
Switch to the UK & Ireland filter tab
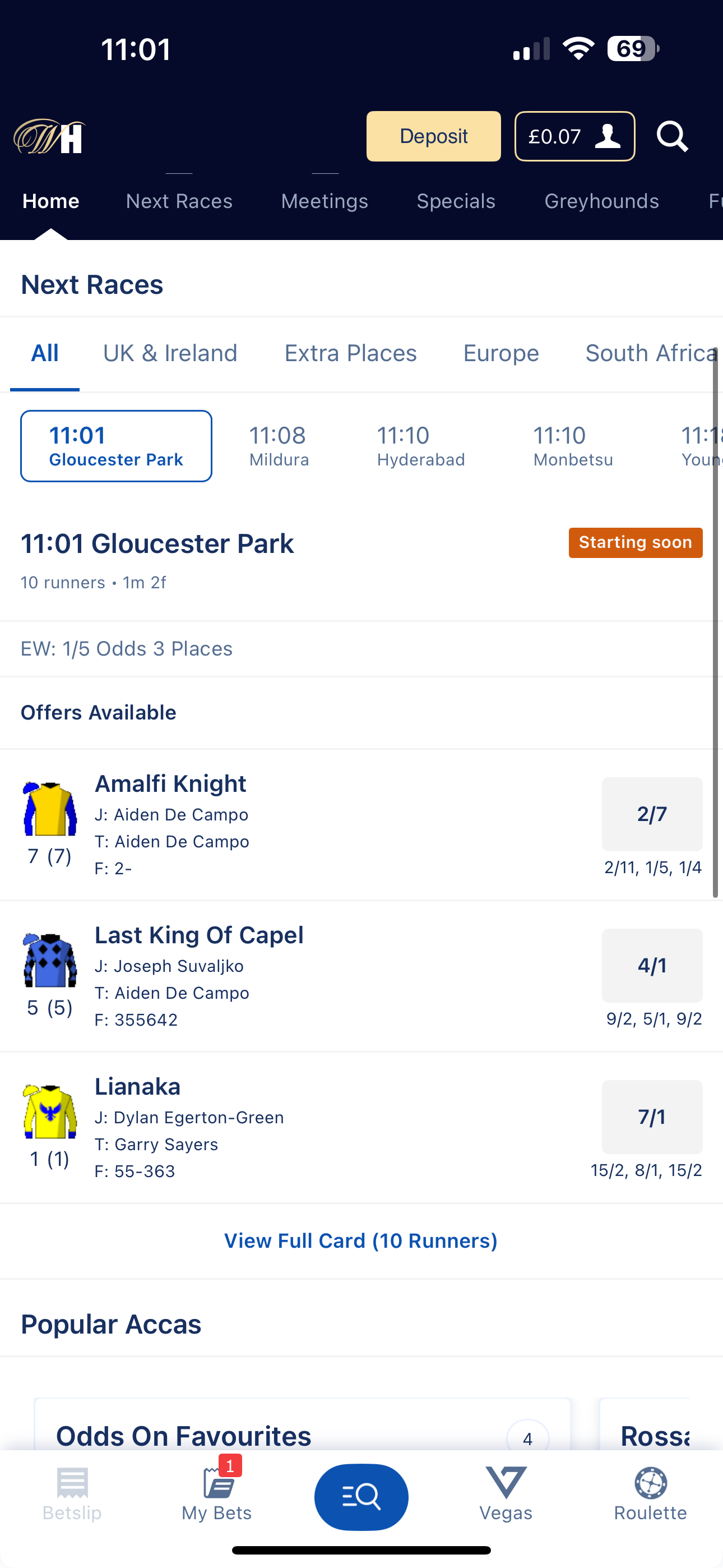pos(171,353)
